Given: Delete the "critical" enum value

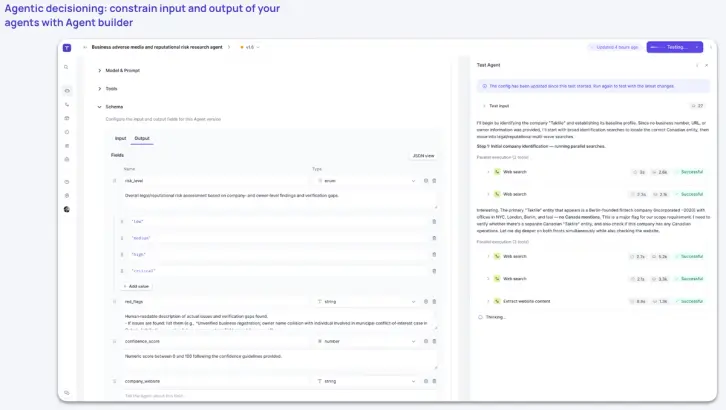Looking at the screenshot, I should click(x=434, y=271).
